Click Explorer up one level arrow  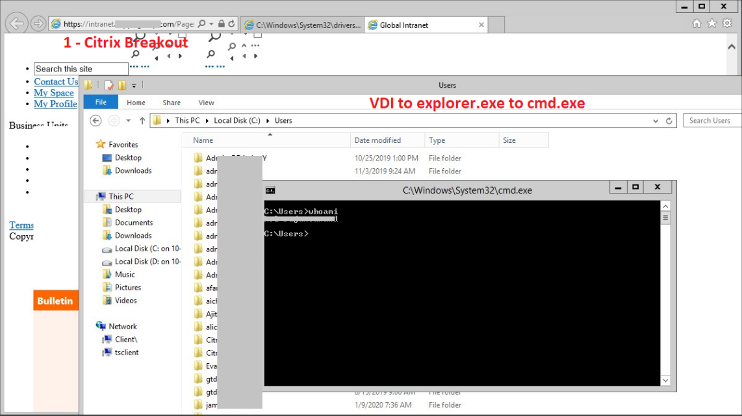tap(142, 121)
